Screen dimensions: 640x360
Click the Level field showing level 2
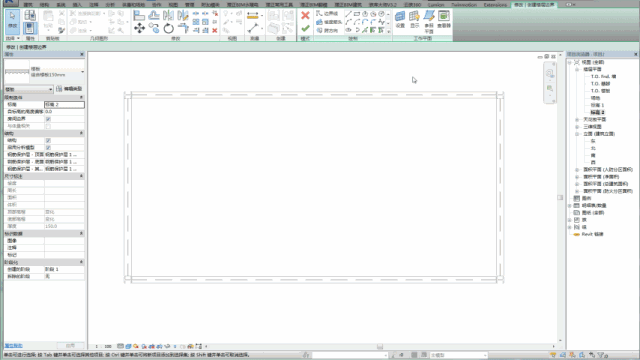64,104
